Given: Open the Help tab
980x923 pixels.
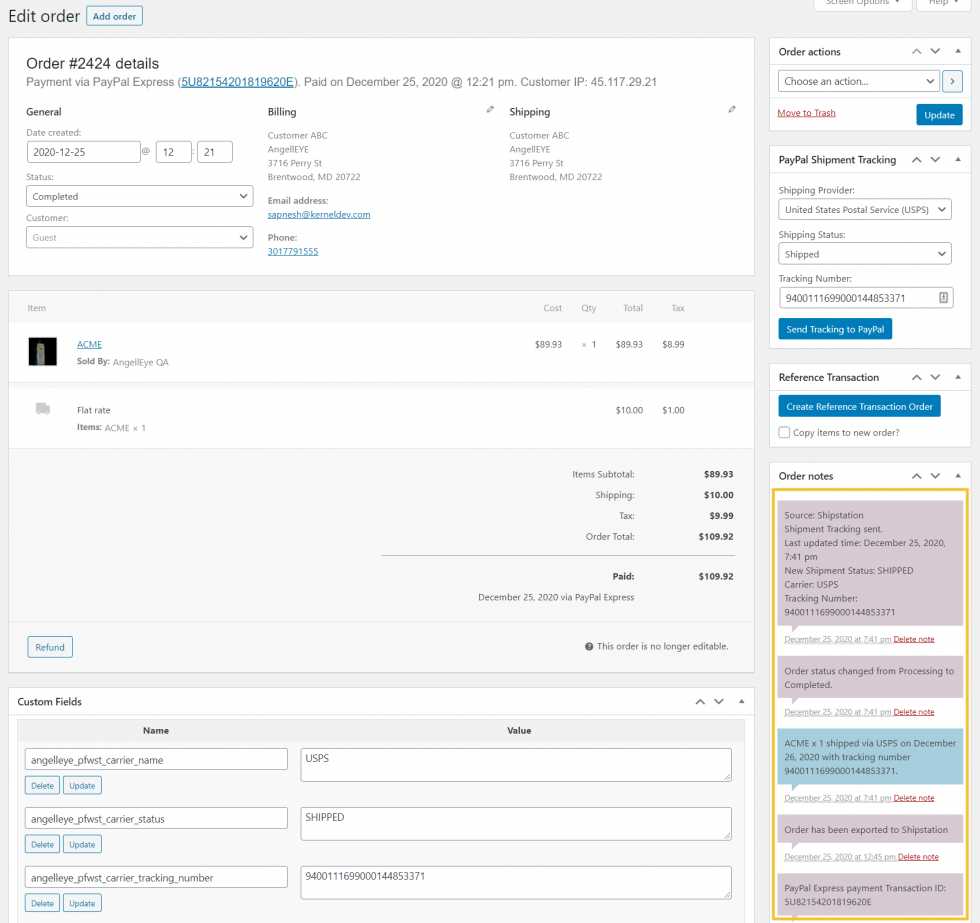Looking at the screenshot, I should pos(944,4).
